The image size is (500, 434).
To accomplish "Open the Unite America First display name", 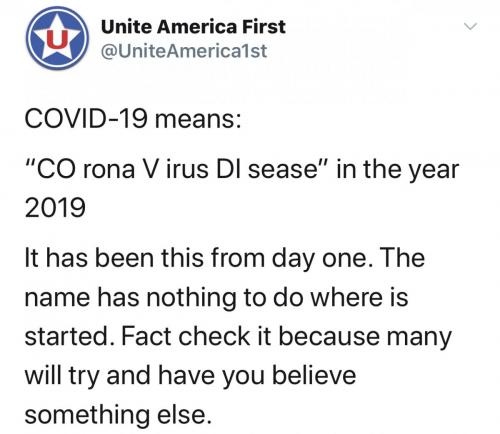I will (x=193, y=27).
